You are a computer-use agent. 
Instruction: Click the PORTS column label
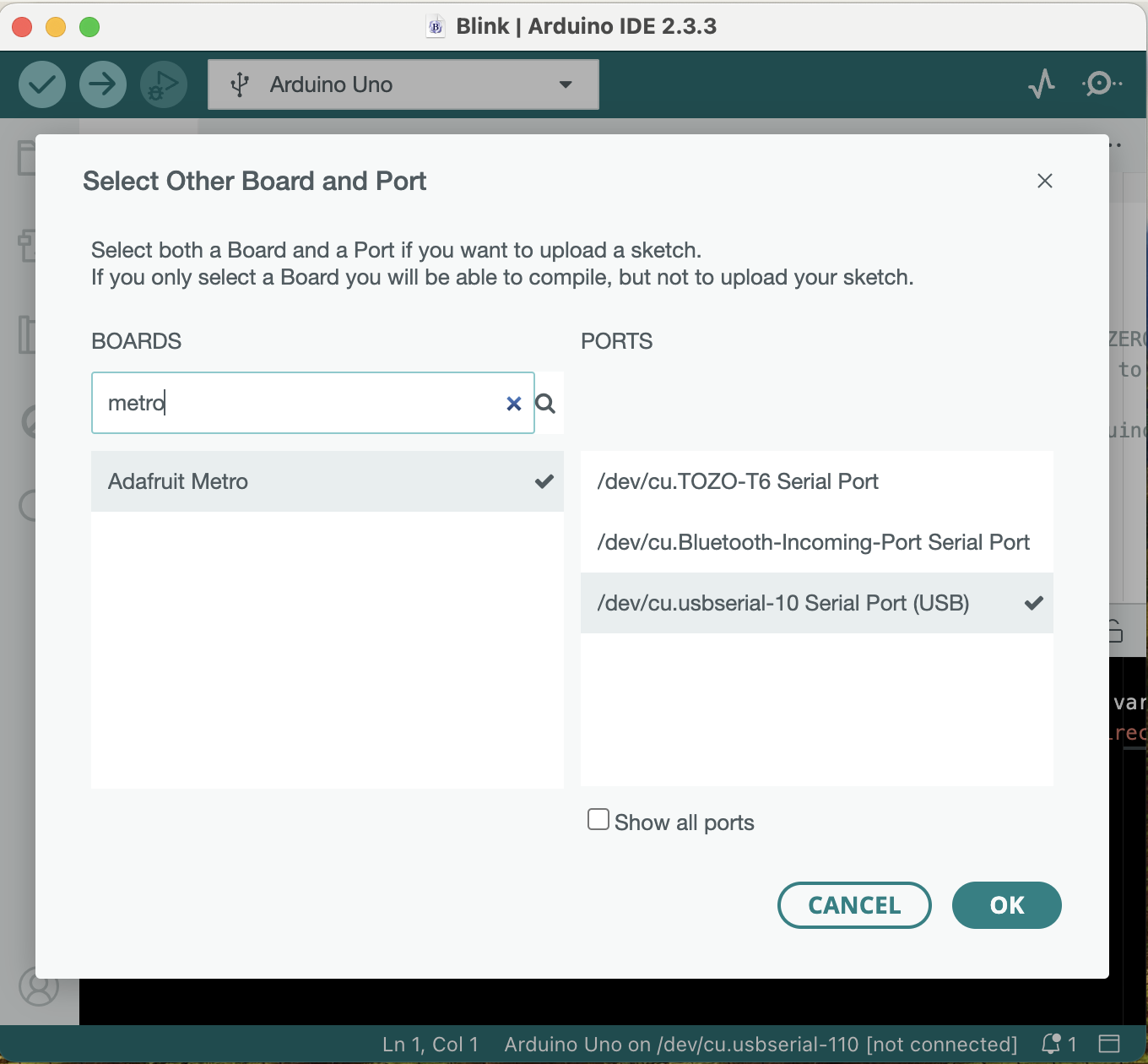[617, 341]
